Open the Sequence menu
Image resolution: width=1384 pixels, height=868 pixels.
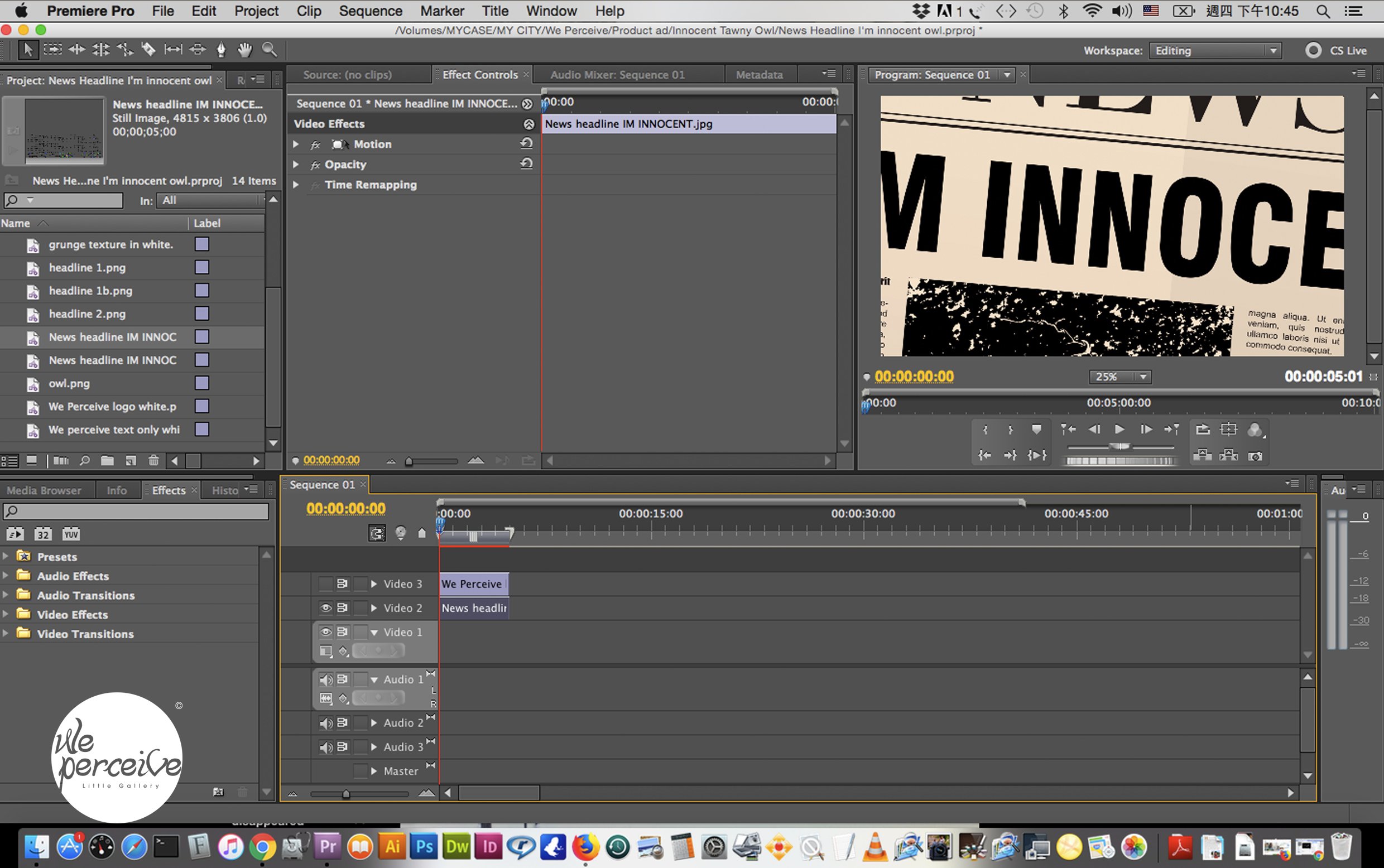click(x=371, y=11)
